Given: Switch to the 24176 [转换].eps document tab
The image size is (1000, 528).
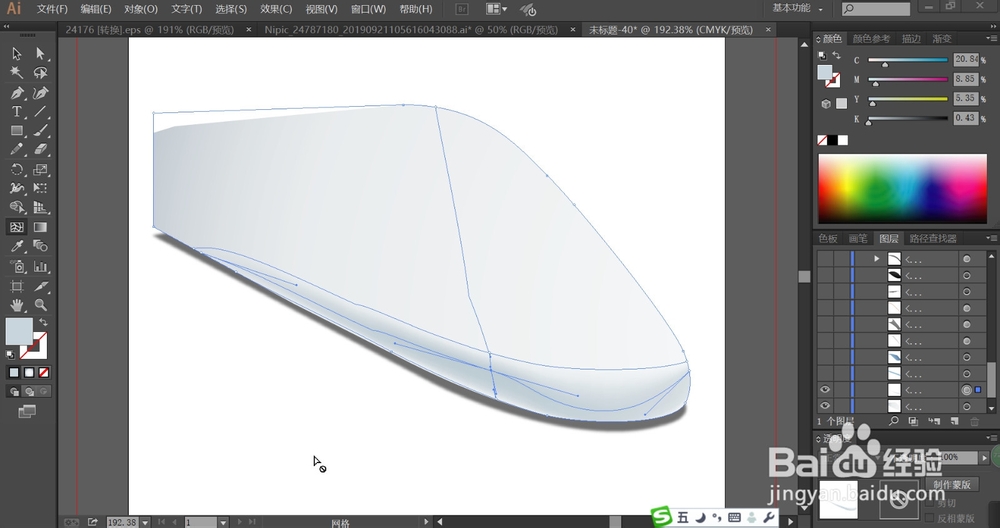Looking at the screenshot, I should click(x=150, y=29).
